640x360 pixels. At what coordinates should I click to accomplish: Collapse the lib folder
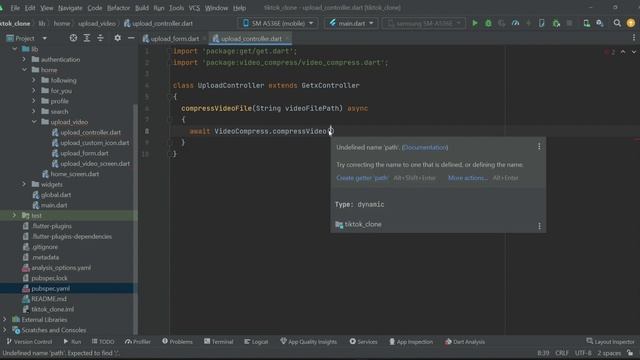(x=15, y=49)
